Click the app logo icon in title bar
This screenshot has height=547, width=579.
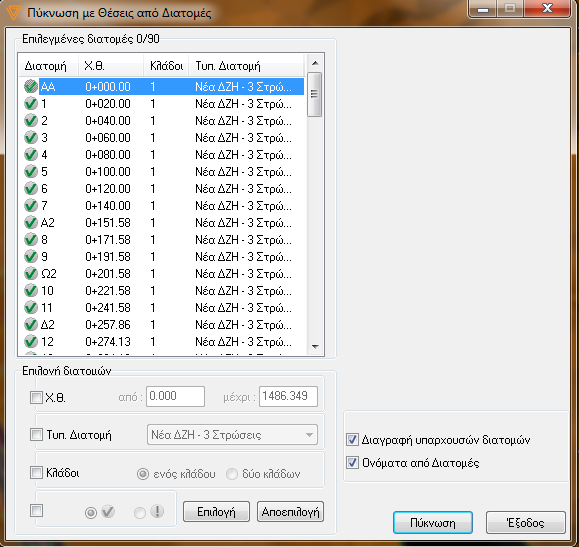coord(14,13)
